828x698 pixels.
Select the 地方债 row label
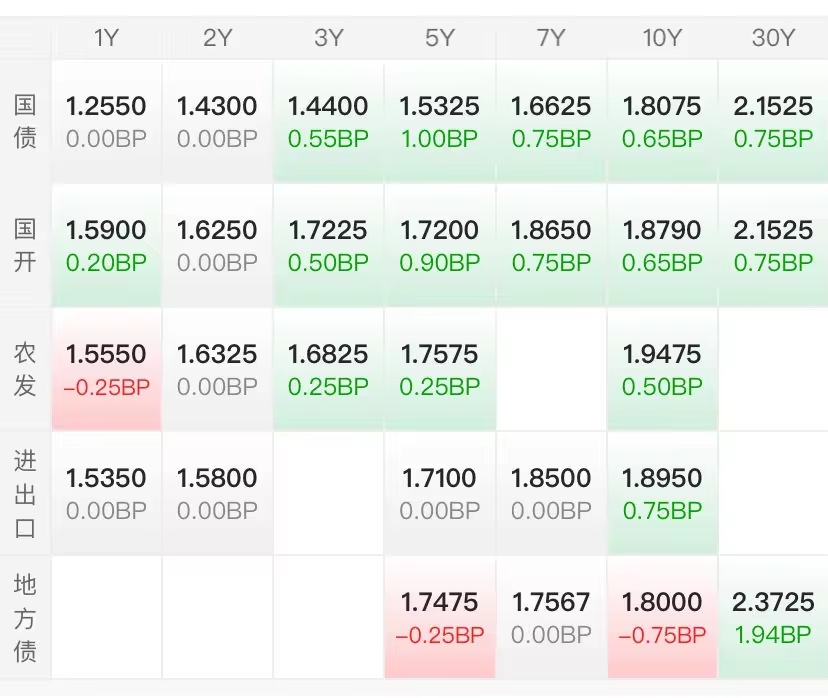(25, 617)
